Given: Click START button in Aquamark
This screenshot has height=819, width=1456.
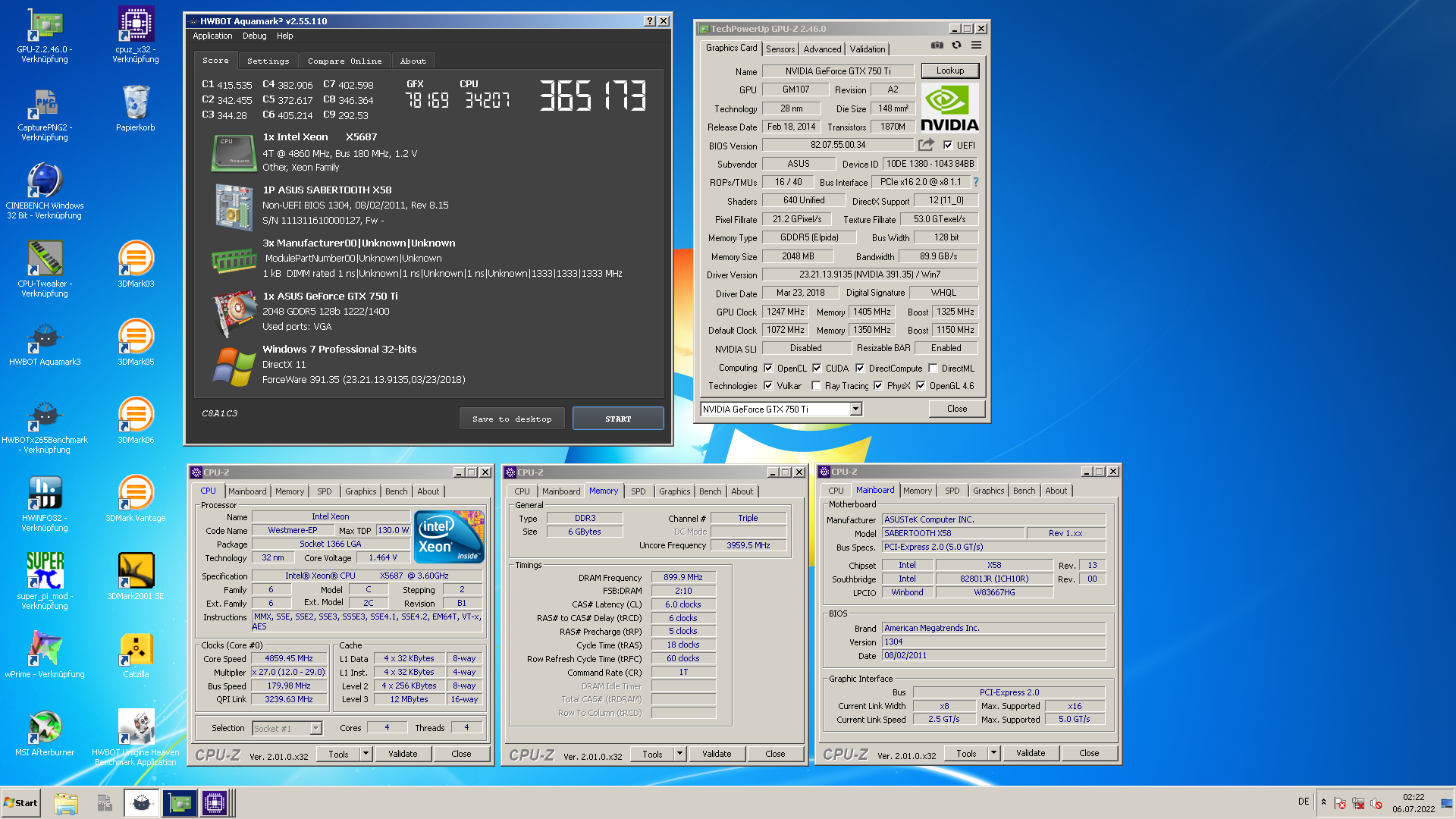Looking at the screenshot, I should [618, 419].
